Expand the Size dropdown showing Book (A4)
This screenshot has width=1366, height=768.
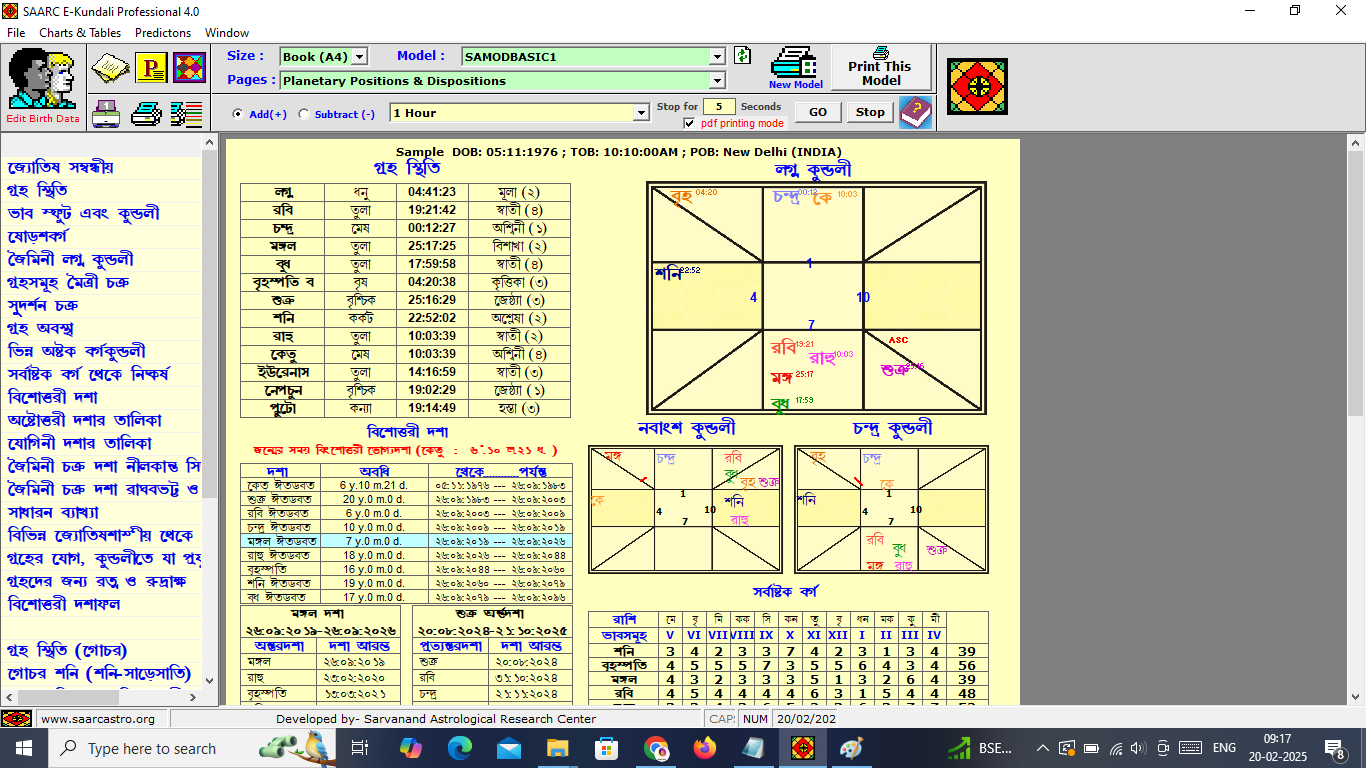pyautogui.click(x=360, y=57)
